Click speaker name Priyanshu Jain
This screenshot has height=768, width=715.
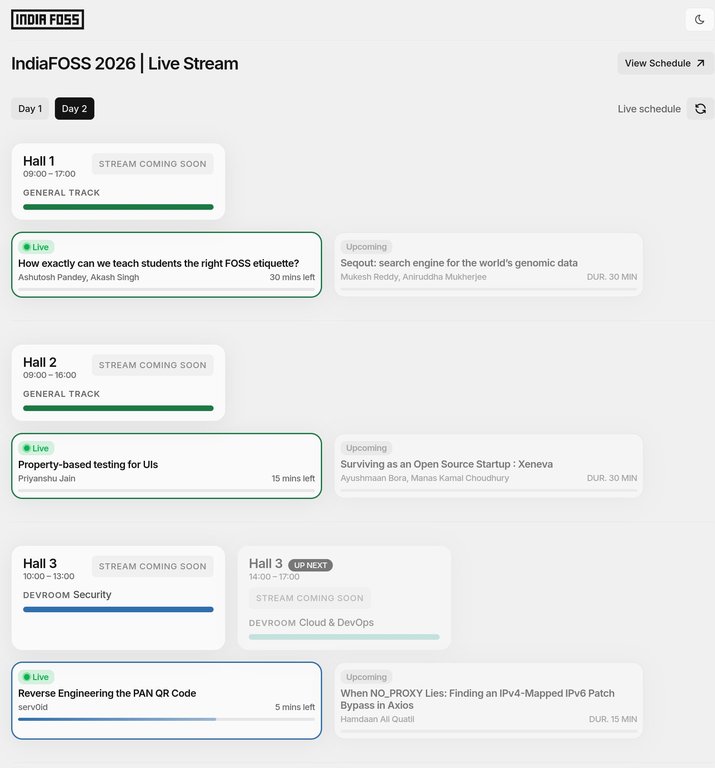[47, 479]
